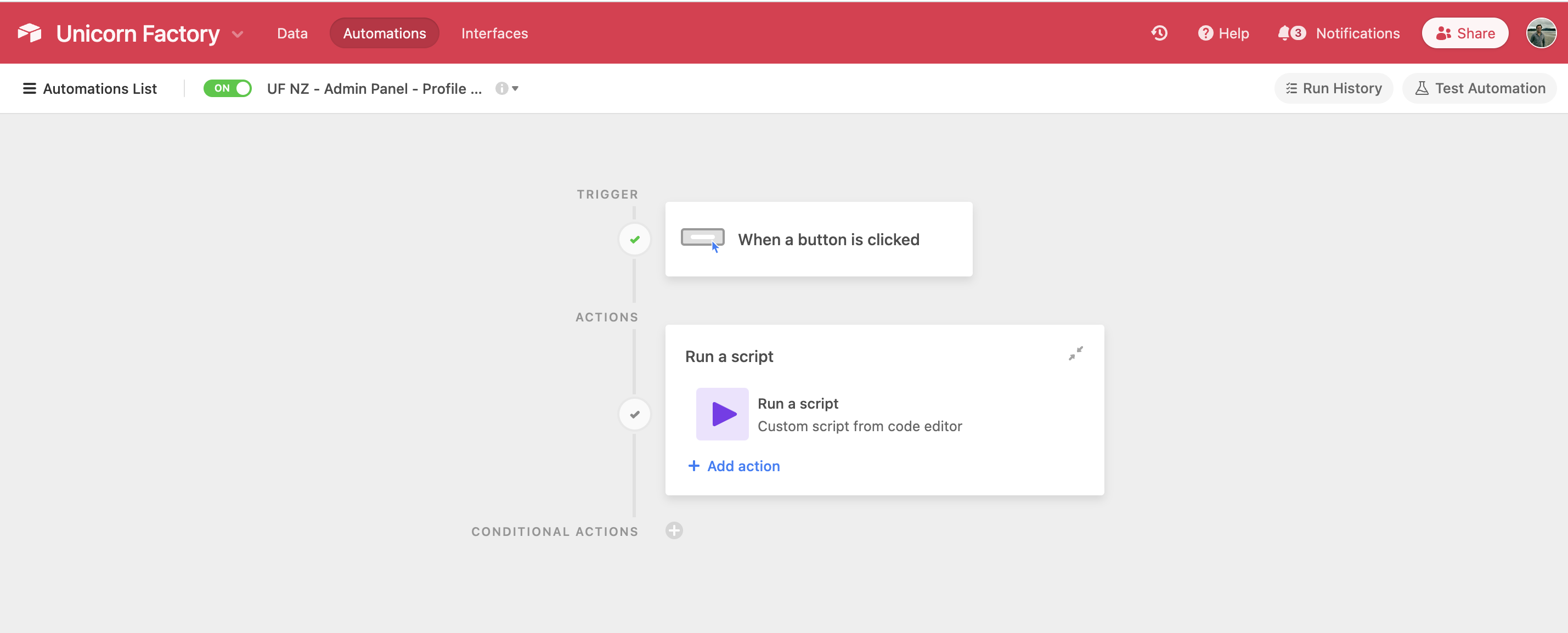Screen dimensions: 1568x633
Task: Open the Automations List panel via hamburger icon
Action: [29, 88]
